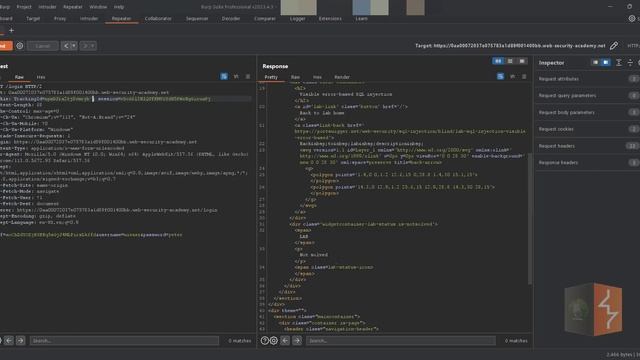Open back-history dropdown arrow

coord(74,46)
